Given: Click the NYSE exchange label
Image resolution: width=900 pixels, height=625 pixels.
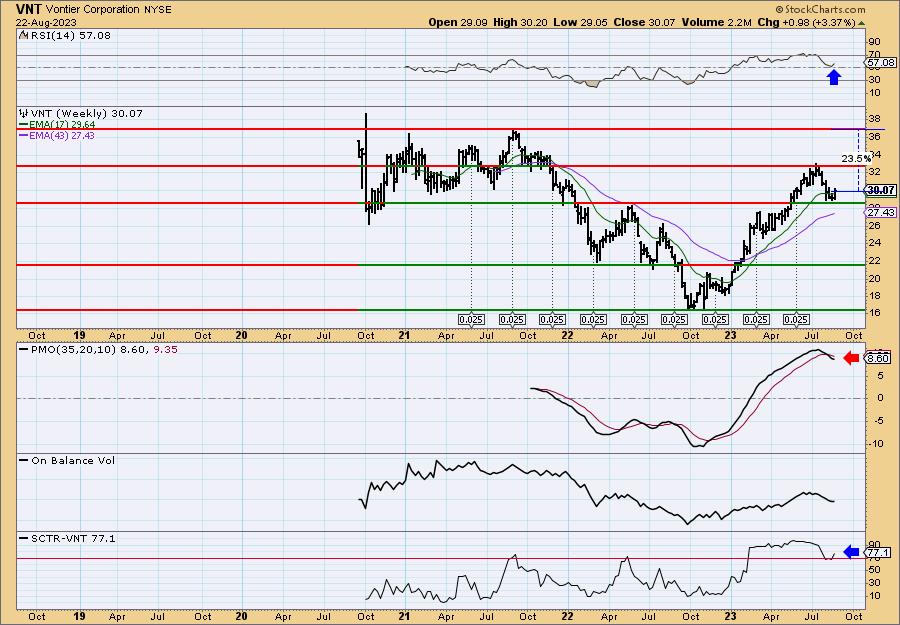Looking at the screenshot, I should 156,9.
